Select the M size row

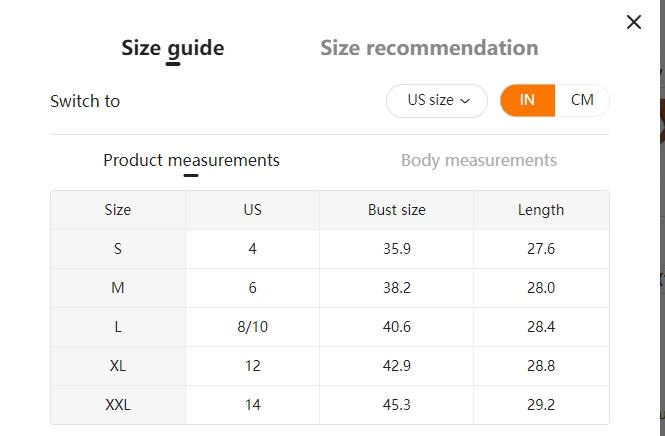330,288
